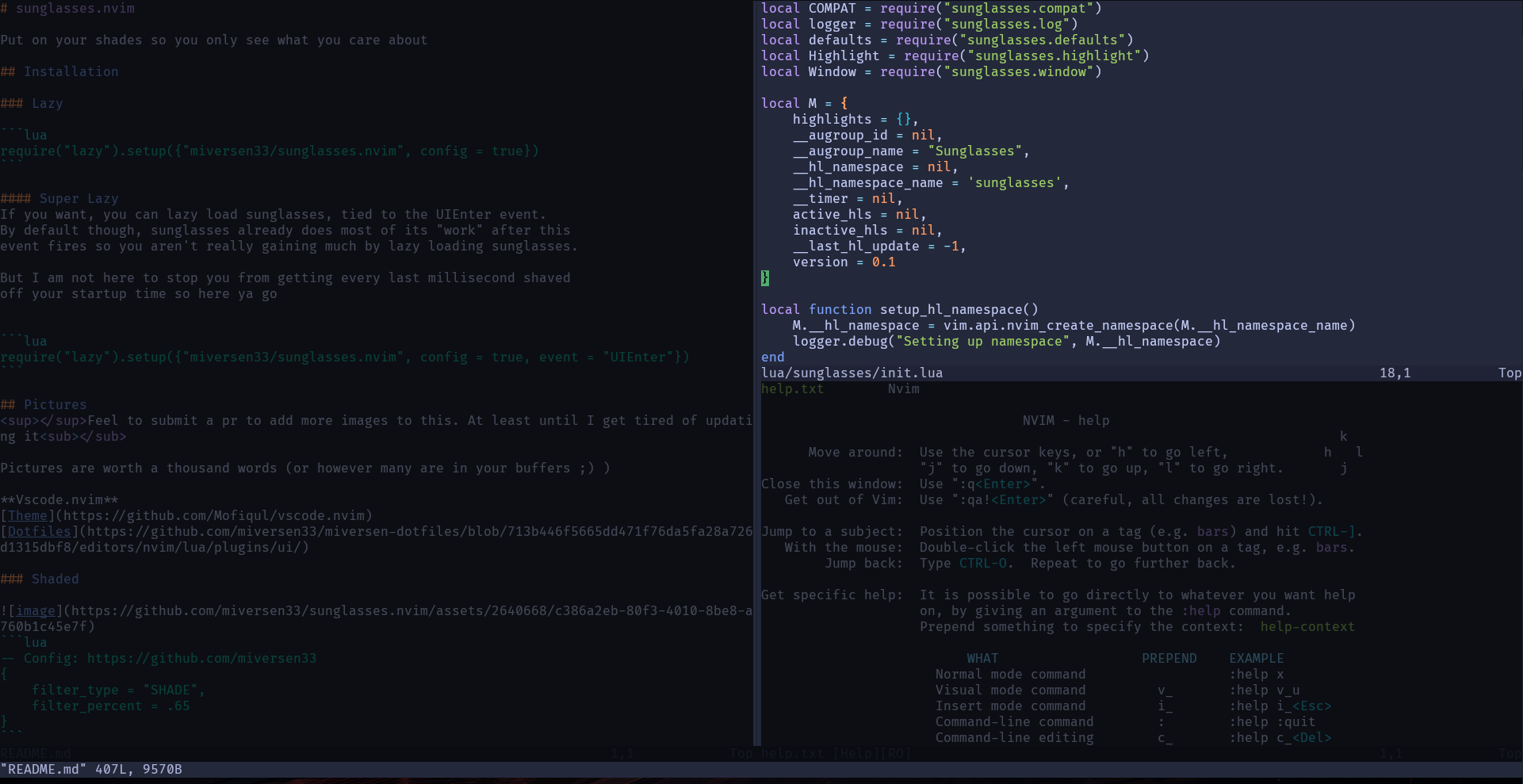Click 'Pictures are worth a thousand words' line

tap(305, 468)
